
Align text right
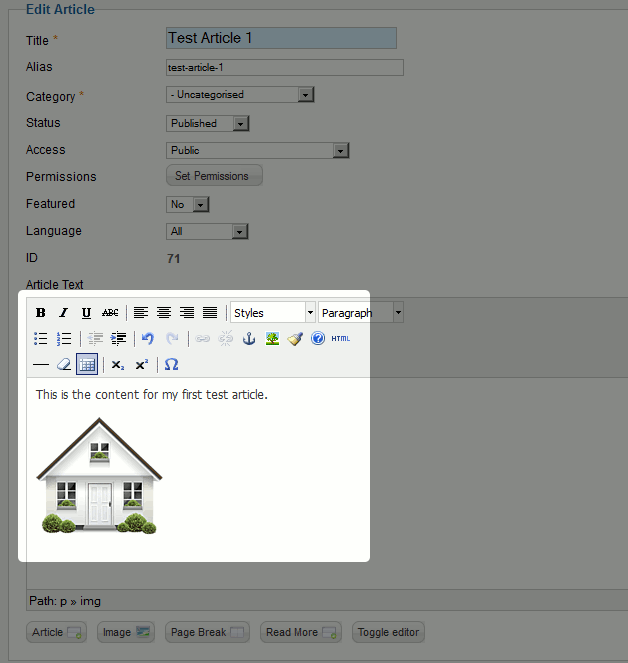187,313
